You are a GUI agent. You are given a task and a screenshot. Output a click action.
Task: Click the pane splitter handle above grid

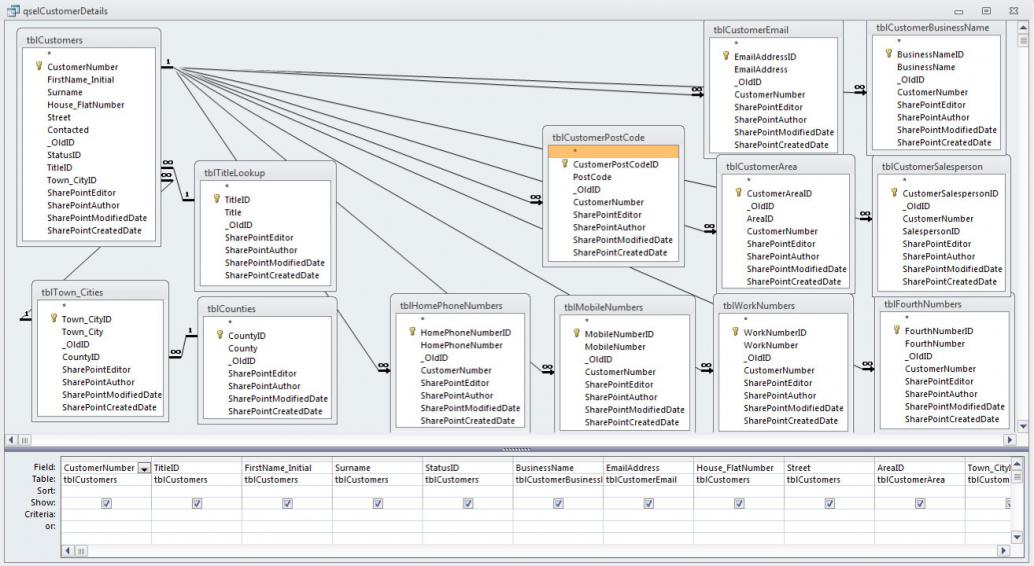pos(516,449)
